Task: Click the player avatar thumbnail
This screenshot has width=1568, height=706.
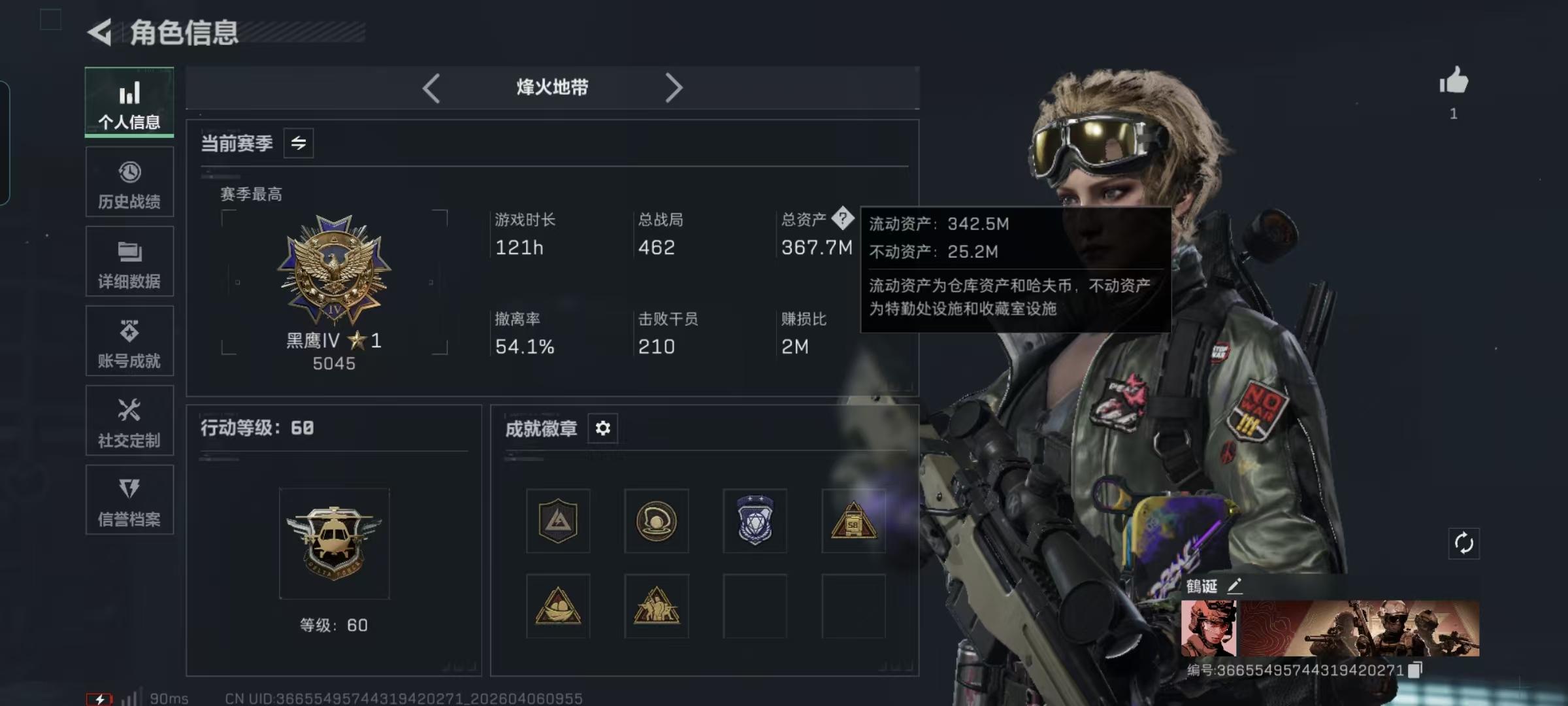Action: pos(1209,628)
